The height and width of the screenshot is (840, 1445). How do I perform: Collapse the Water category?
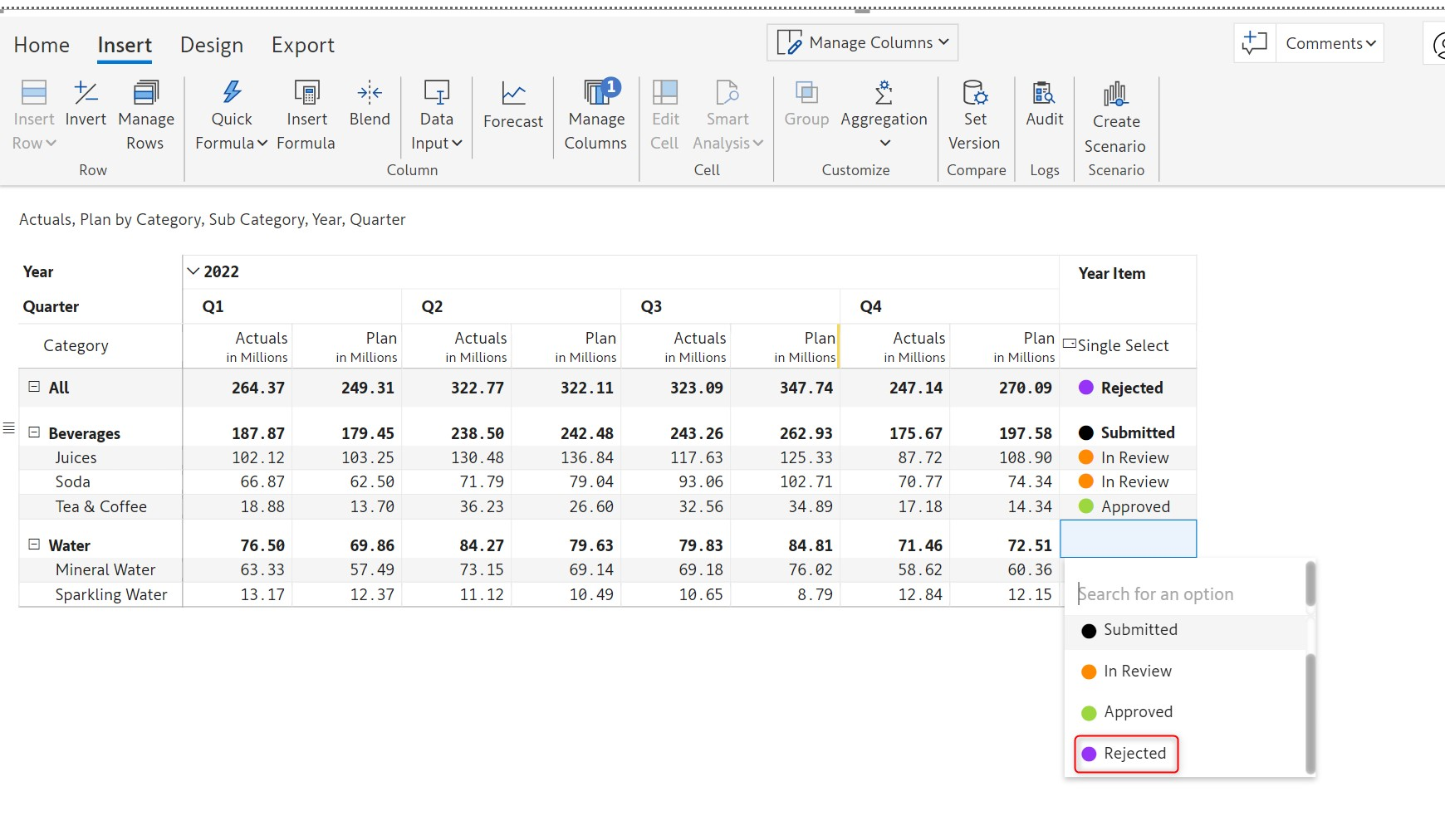pyautogui.click(x=34, y=545)
